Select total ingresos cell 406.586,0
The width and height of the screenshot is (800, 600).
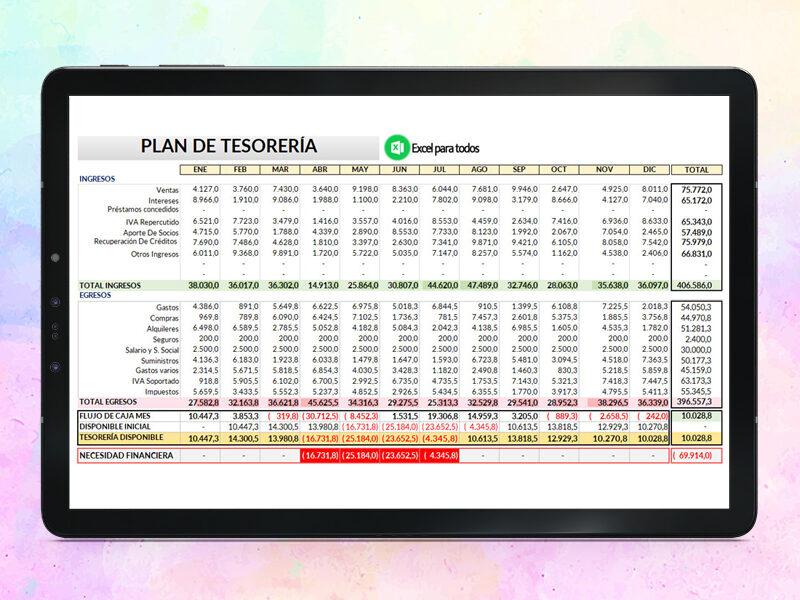pyautogui.click(x=694, y=285)
